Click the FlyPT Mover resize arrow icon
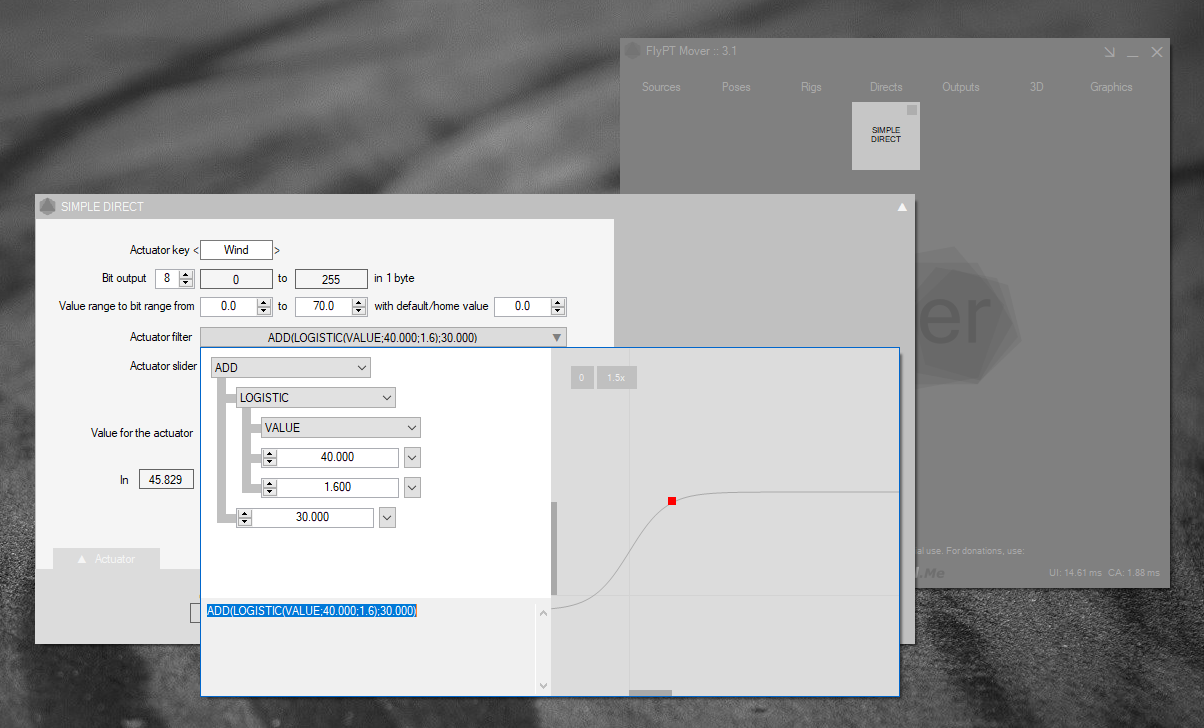1204x728 pixels. [x=1109, y=52]
